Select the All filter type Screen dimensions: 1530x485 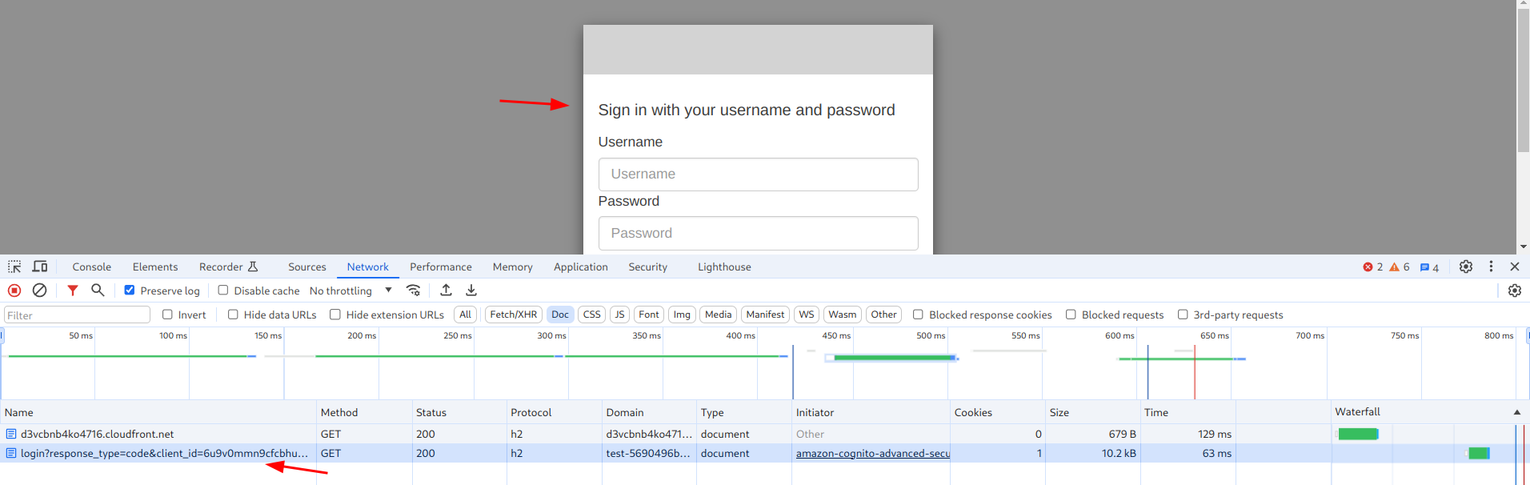coord(465,315)
